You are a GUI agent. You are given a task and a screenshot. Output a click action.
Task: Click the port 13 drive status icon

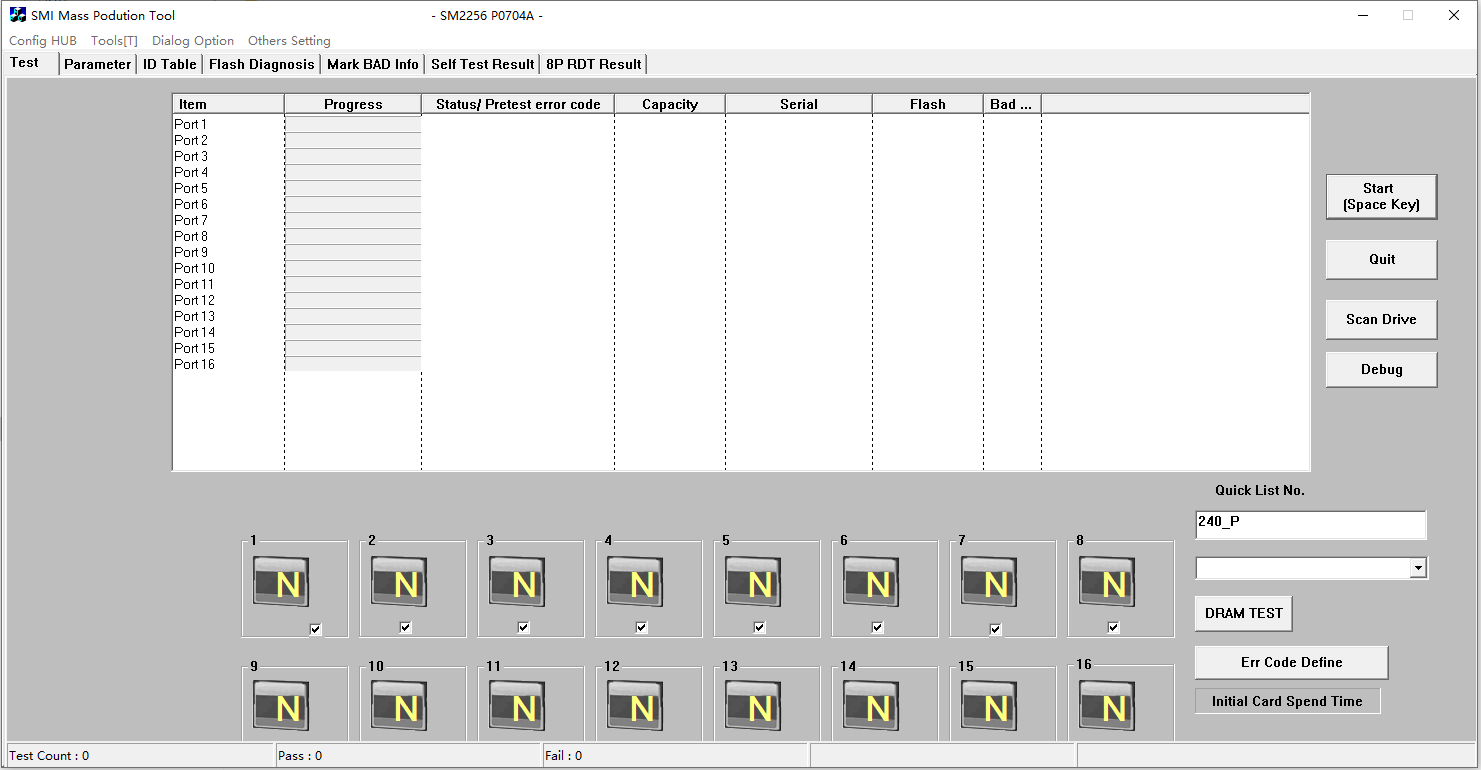(753, 706)
